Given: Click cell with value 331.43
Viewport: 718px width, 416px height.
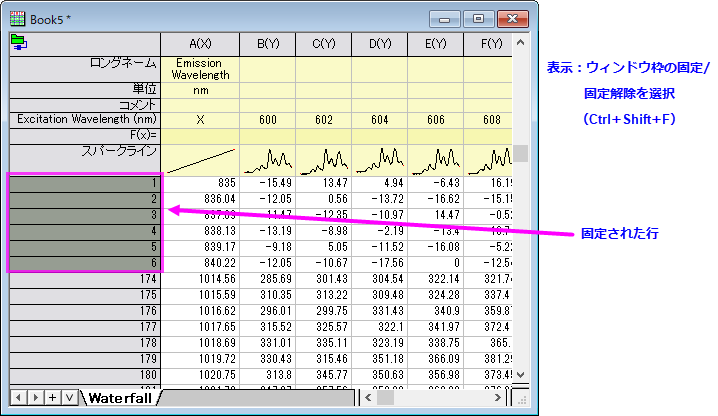Looking at the screenshot, I should [380, 312].
